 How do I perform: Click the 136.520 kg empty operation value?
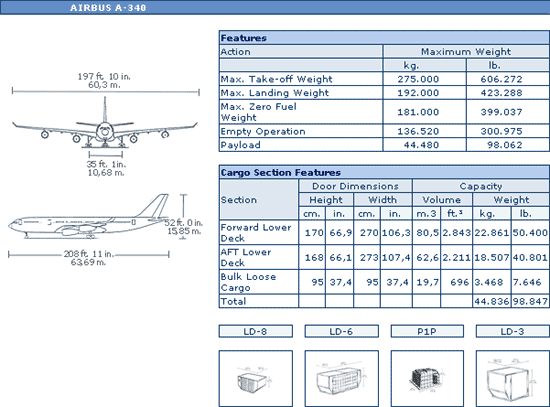click(x=418, y=132)
